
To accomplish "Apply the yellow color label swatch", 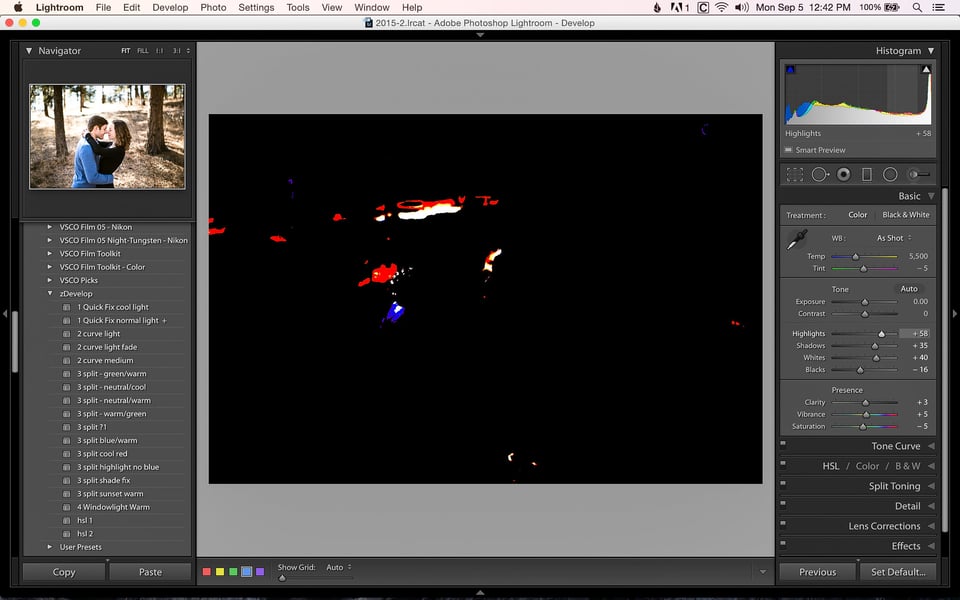I will (220, 572).
